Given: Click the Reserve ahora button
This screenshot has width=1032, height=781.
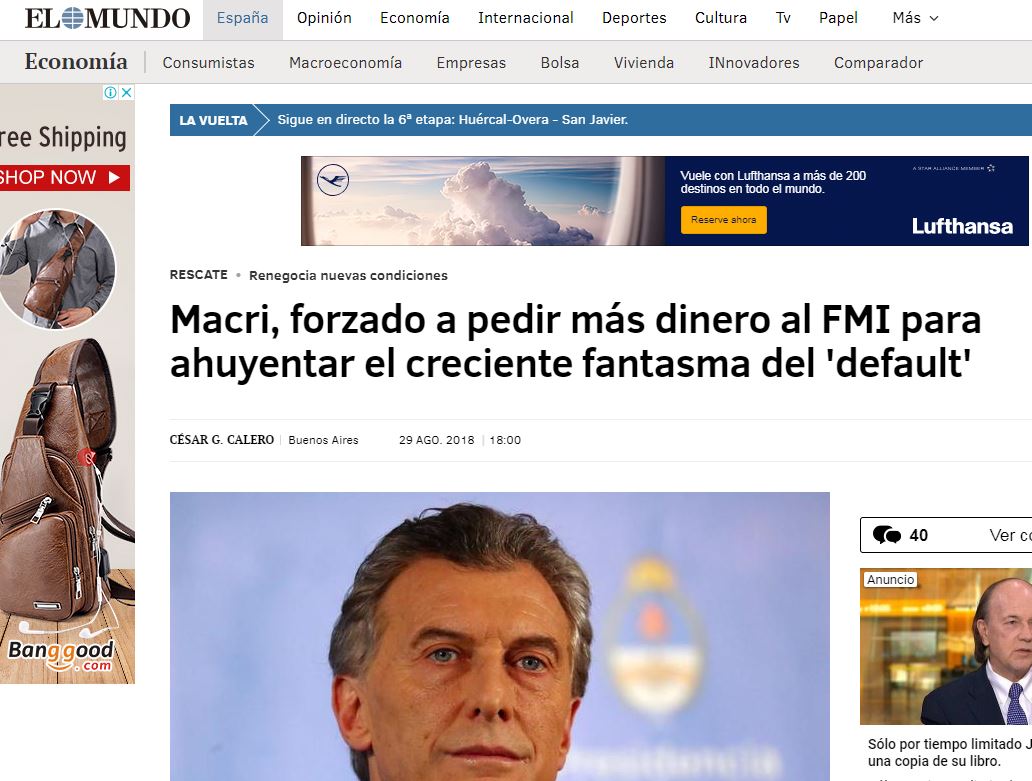Looking at the screenshot, I should pos(723,220).
